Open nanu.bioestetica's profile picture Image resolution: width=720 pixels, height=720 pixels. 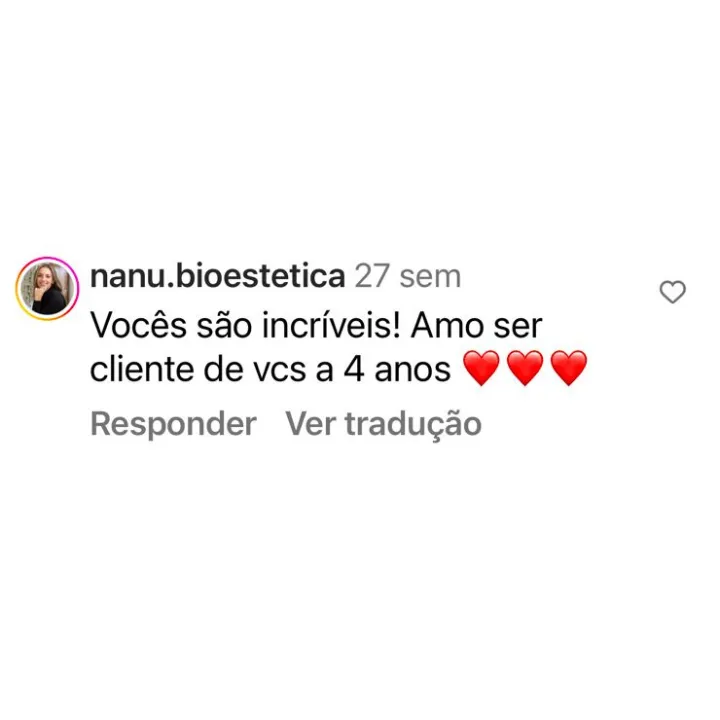point(47,288)
